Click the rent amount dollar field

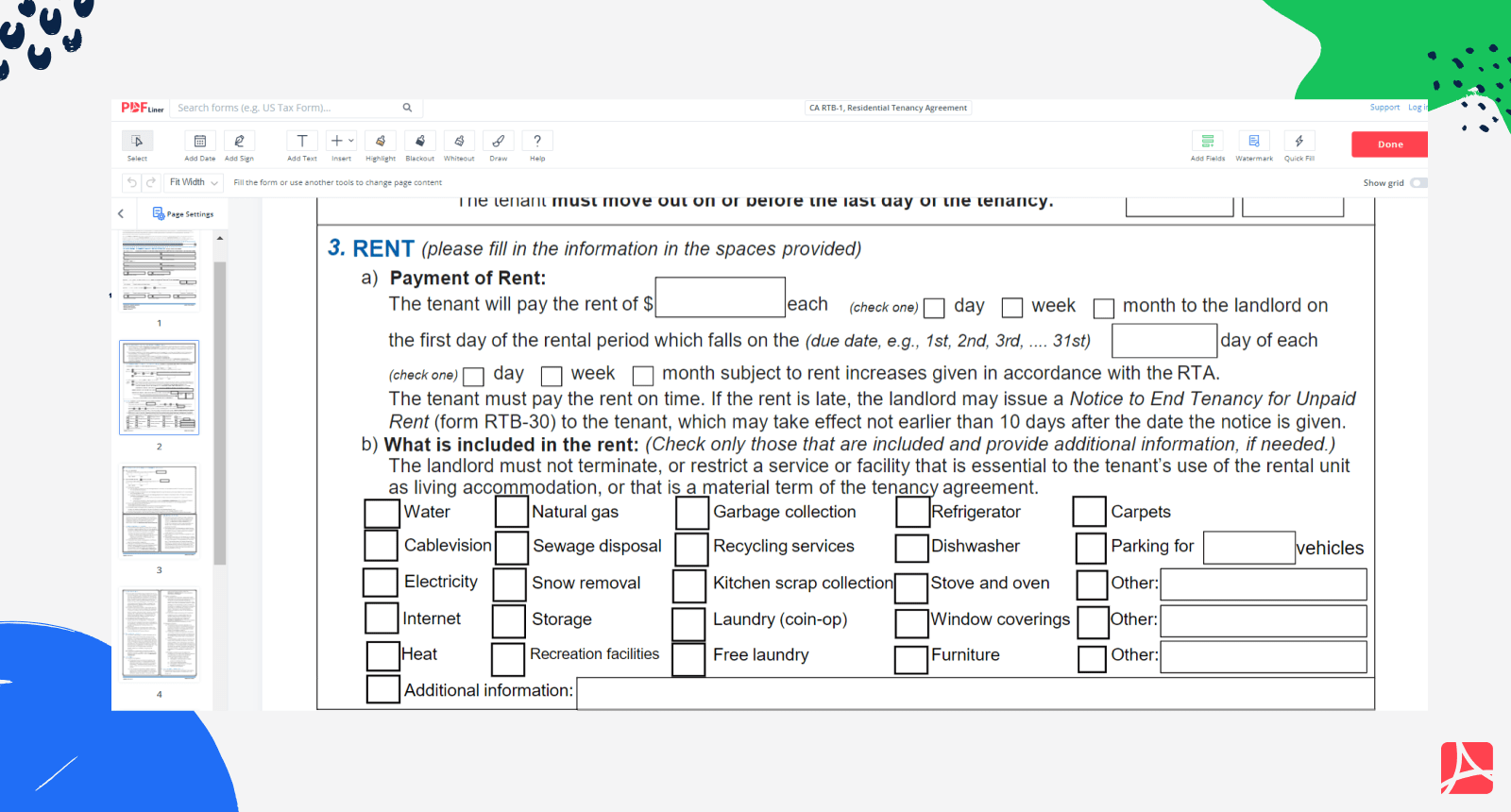pyautogui.click(x=721, y=297)
